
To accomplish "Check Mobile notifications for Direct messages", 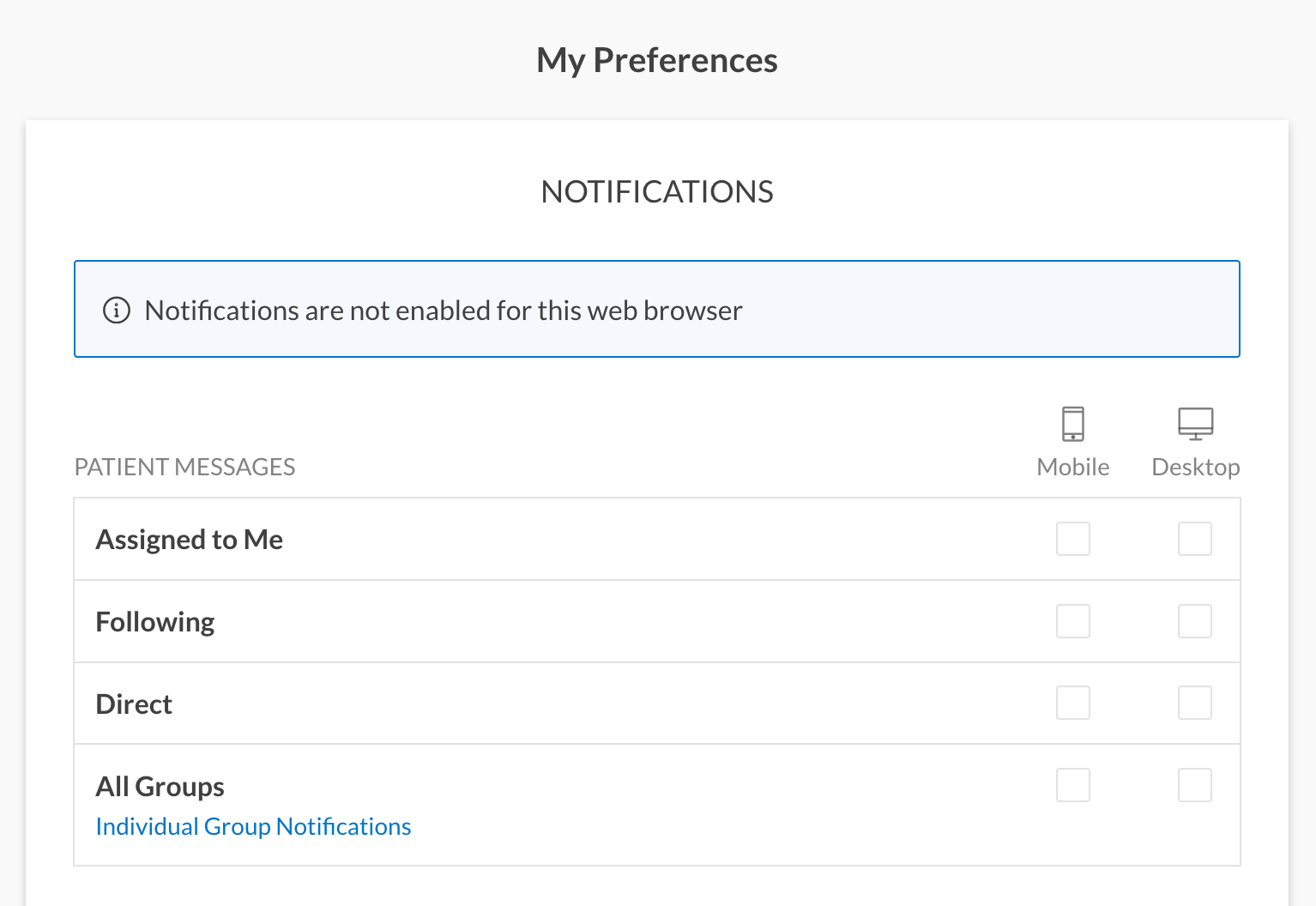I will point(1072,703).
